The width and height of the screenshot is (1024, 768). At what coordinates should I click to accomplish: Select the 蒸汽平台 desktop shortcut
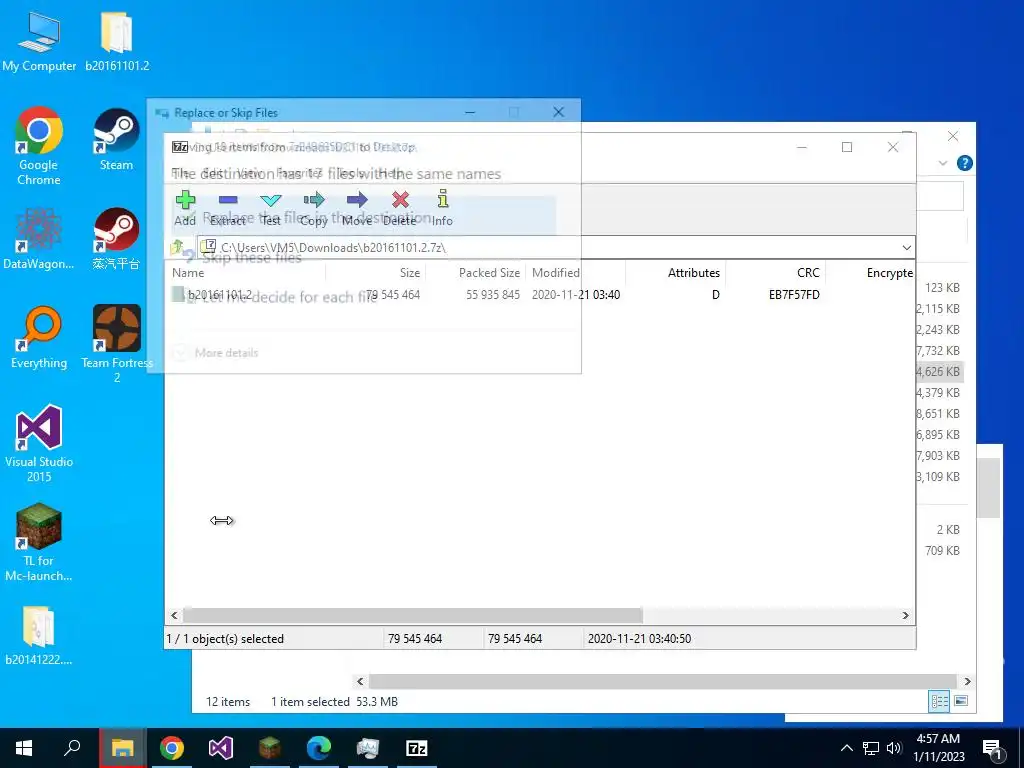116,238
